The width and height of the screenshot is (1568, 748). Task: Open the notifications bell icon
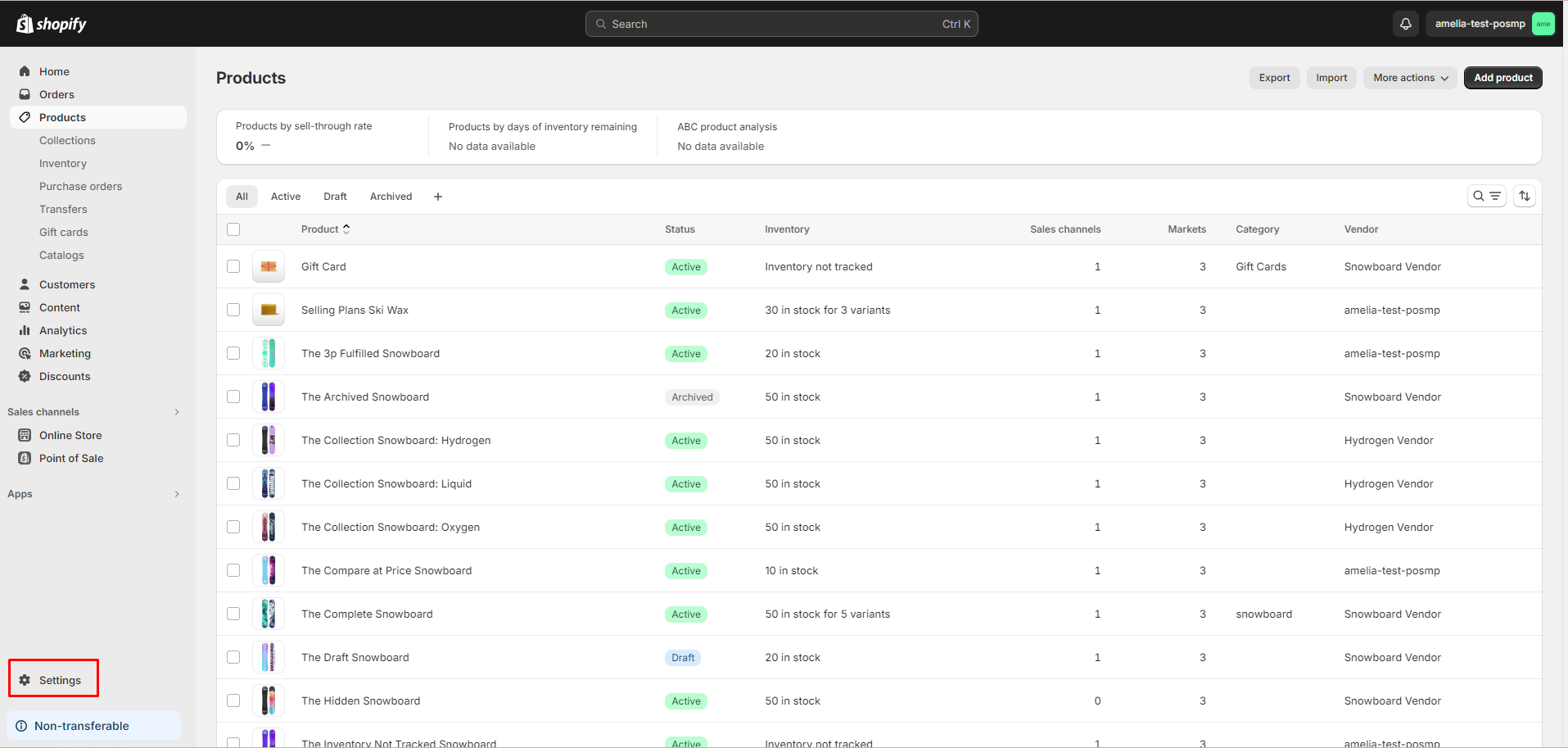[1405, 24]
